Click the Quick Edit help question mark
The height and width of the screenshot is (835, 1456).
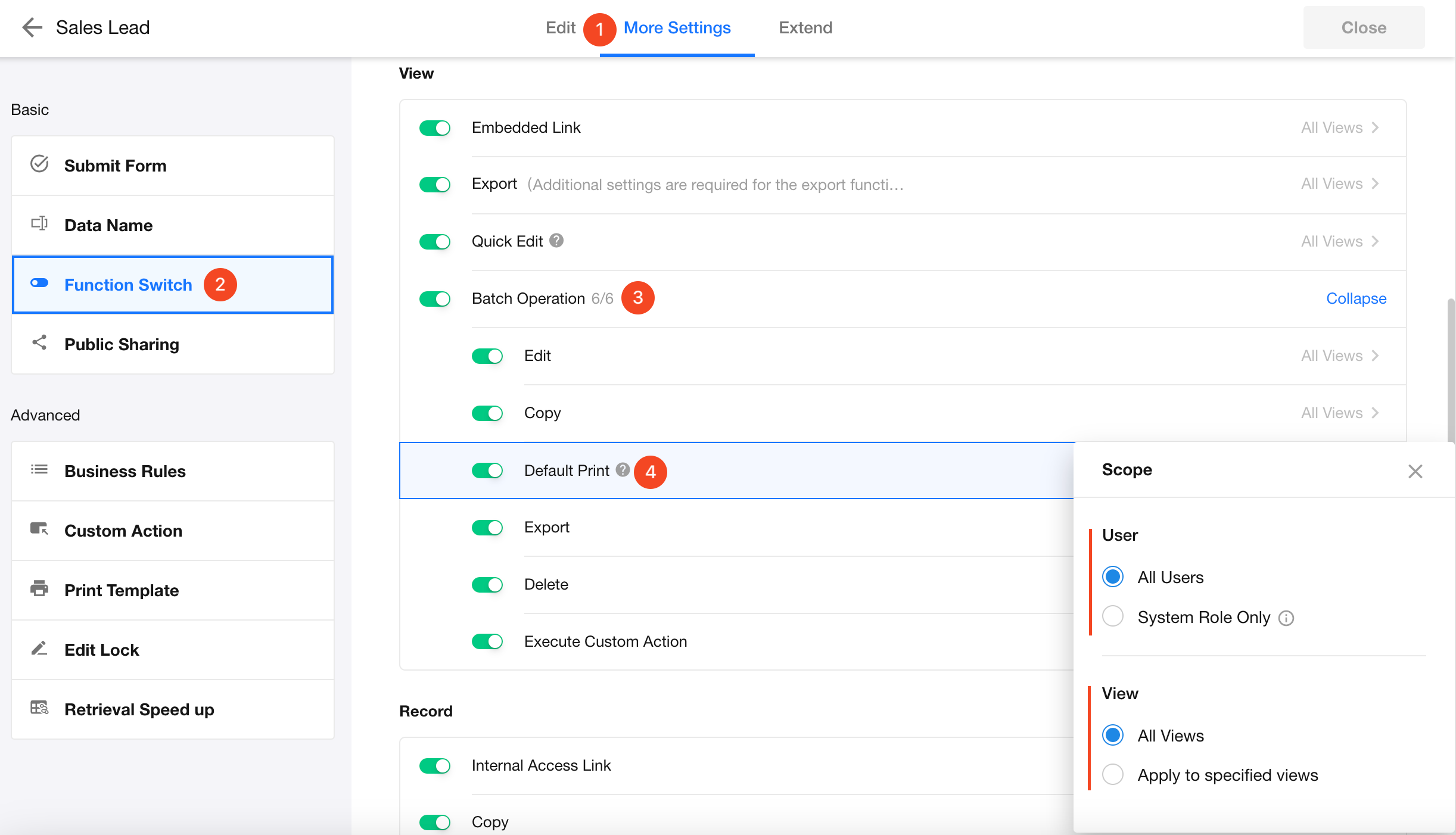(556, 241)
